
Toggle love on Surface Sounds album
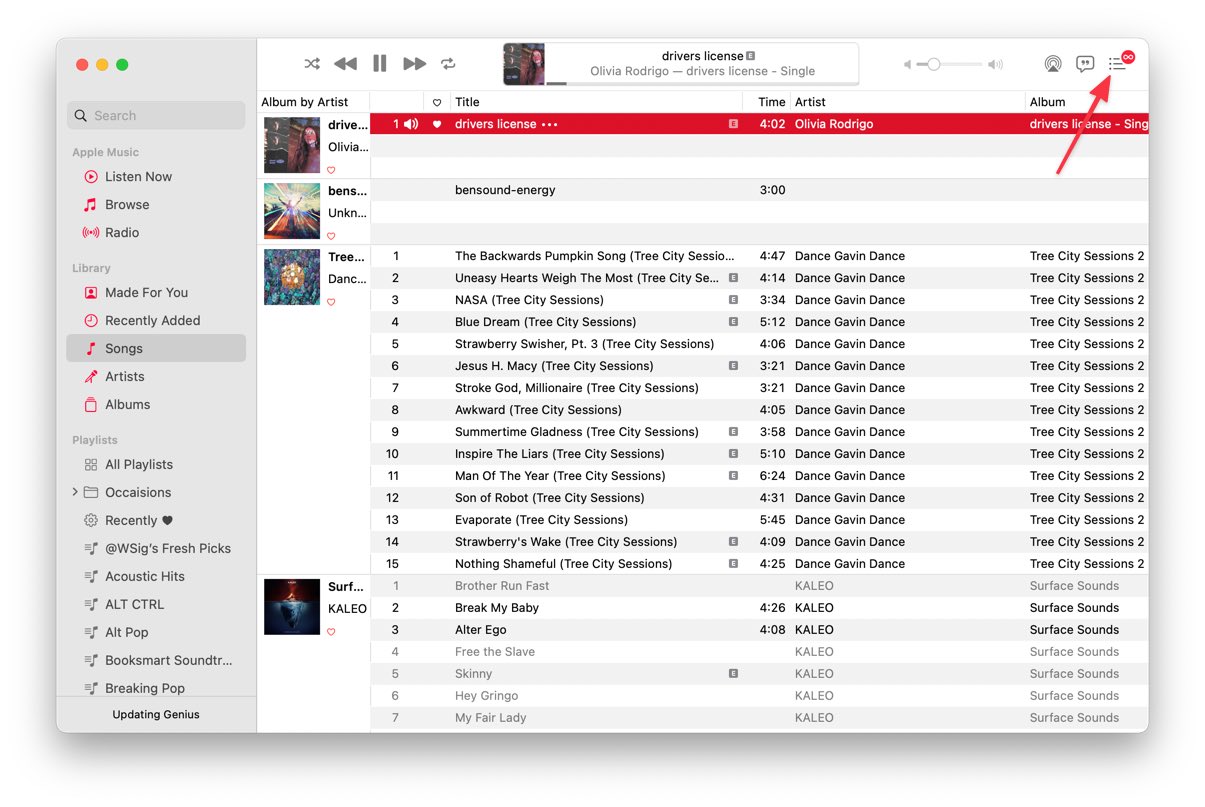click(x=331, y=632)
